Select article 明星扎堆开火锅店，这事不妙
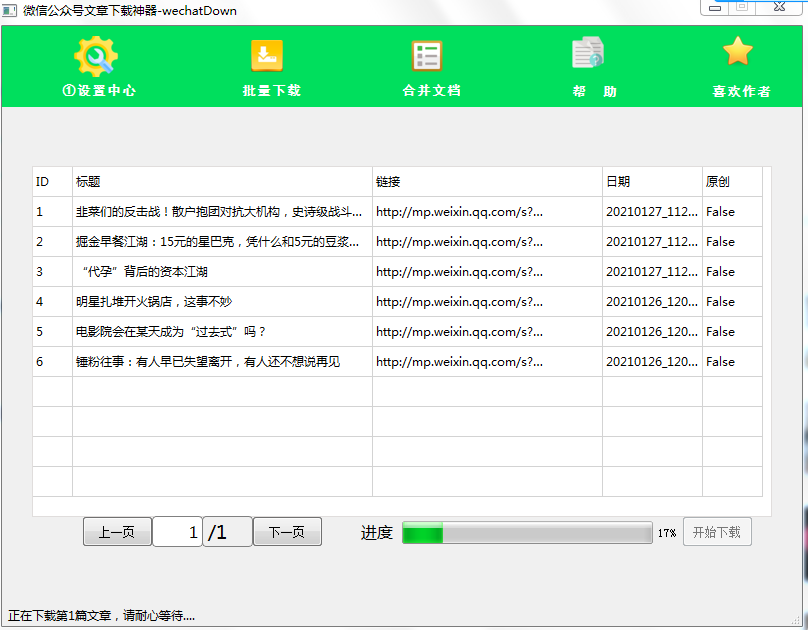This screenshot has width=808, height=630. tap(222, 301)
